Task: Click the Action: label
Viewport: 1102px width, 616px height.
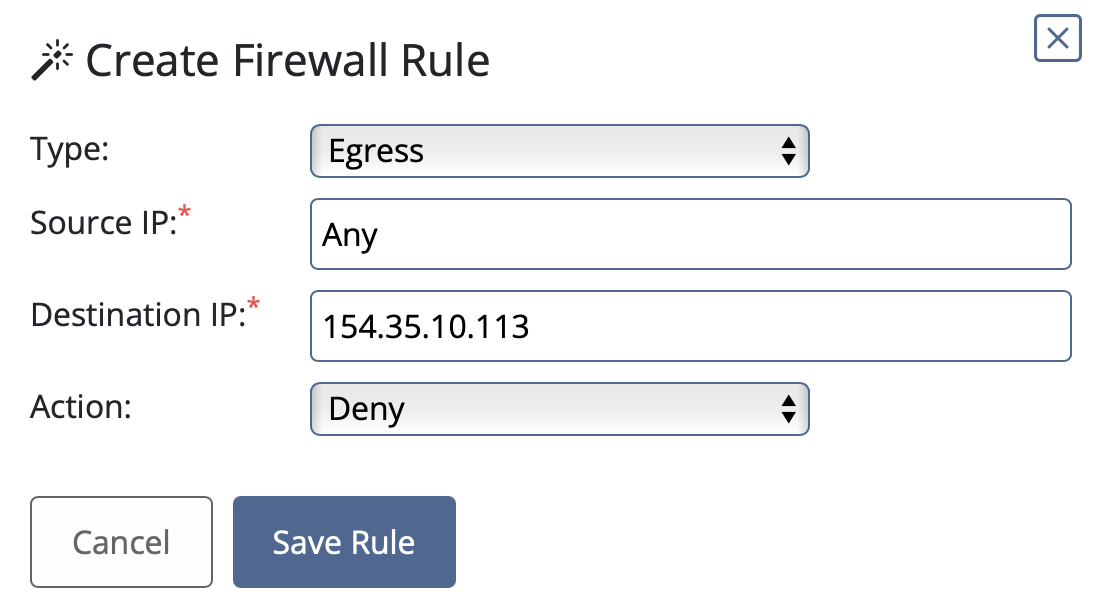Action: click(81, 407)
